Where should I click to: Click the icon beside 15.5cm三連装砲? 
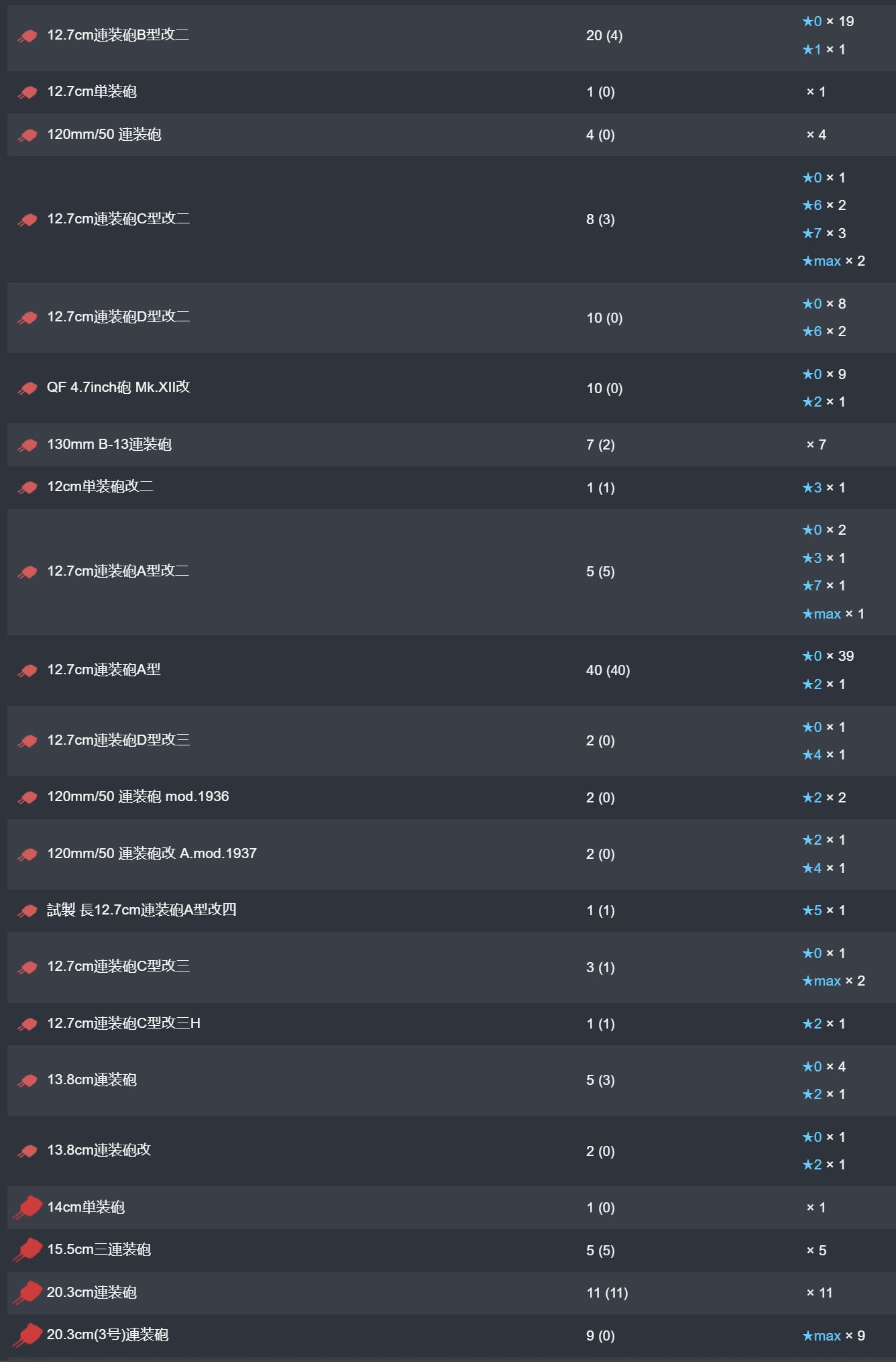(27, 1250)
